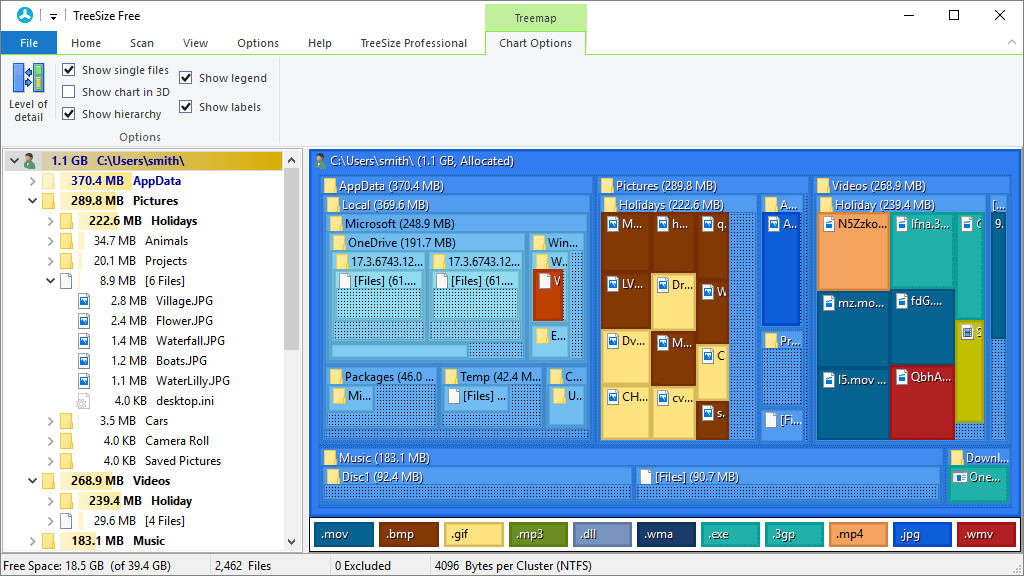Click the desktop.ini file icon

tap(83, 401)
